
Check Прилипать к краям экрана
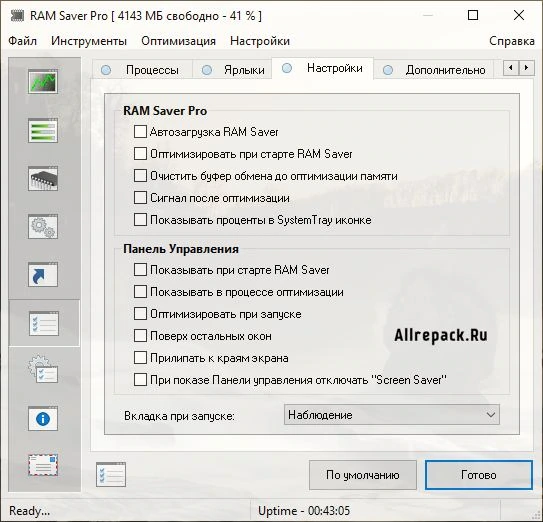tap(140, 358)
